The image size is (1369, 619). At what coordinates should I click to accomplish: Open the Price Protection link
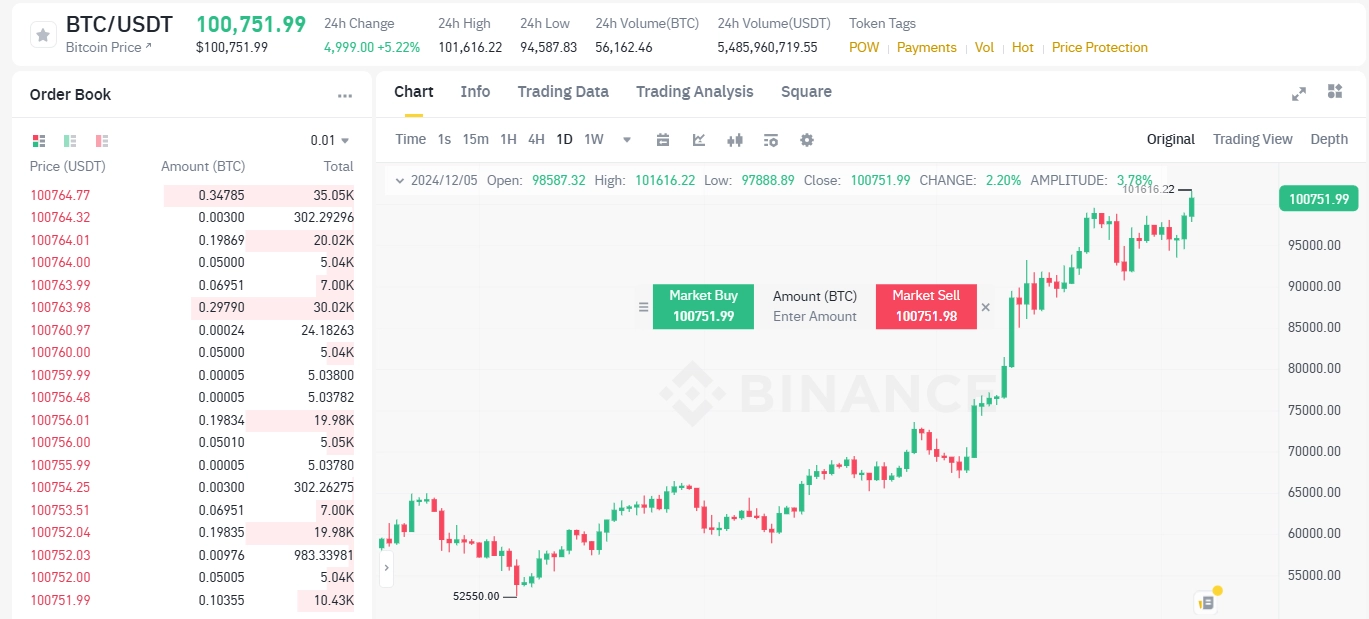(x=1099, y=47)
